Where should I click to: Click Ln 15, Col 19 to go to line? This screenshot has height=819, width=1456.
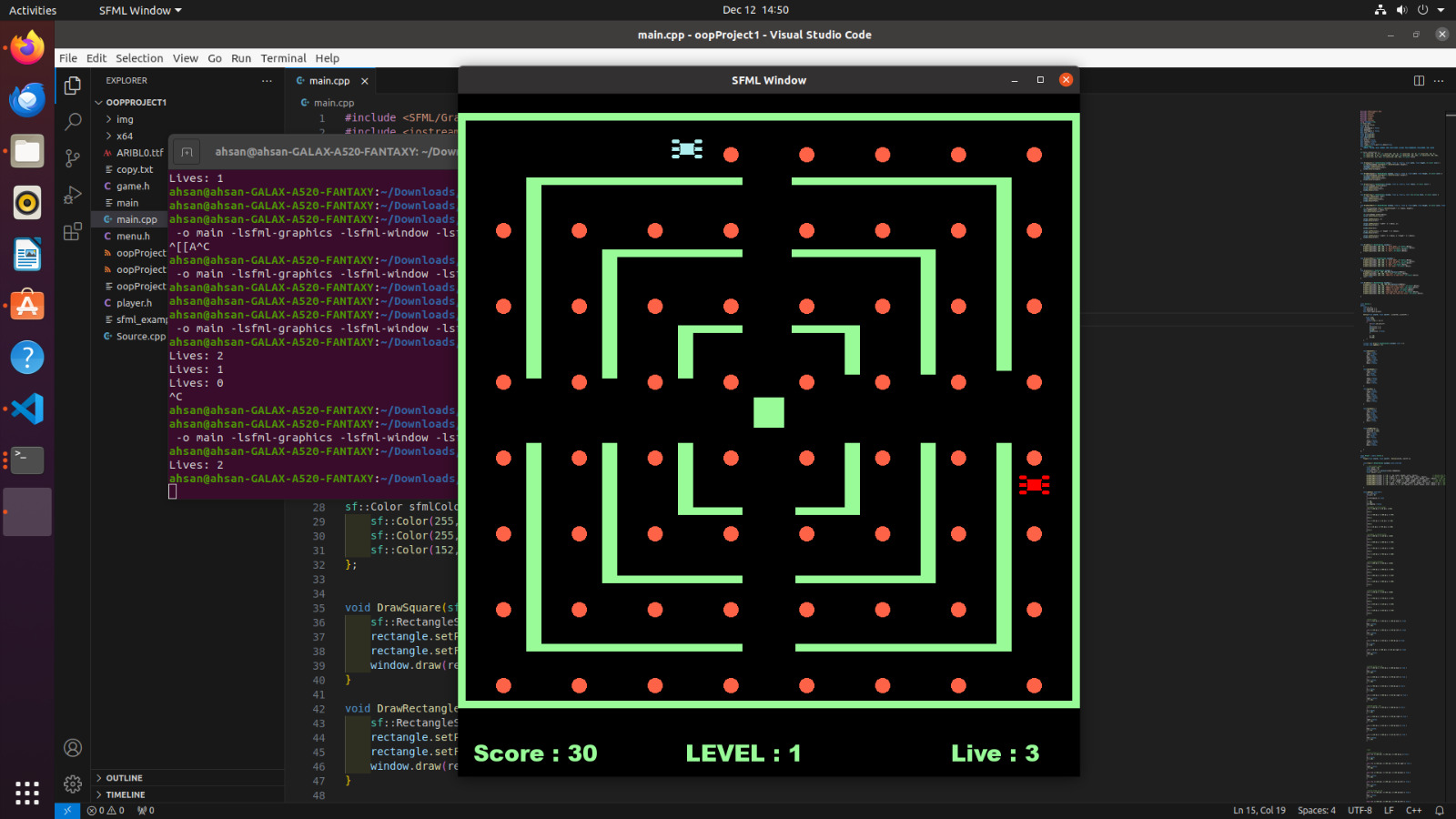click(x=1259, y=810)
